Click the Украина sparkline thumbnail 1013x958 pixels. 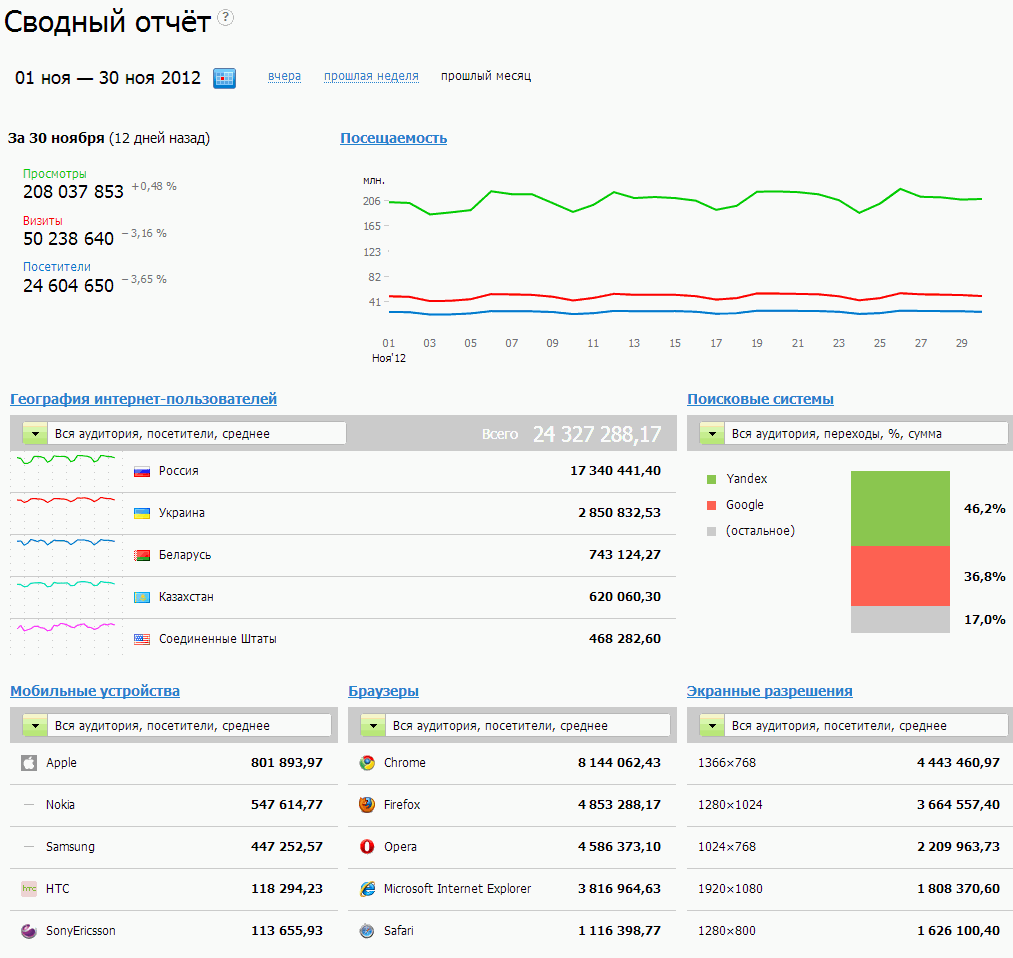pos(66,514)
